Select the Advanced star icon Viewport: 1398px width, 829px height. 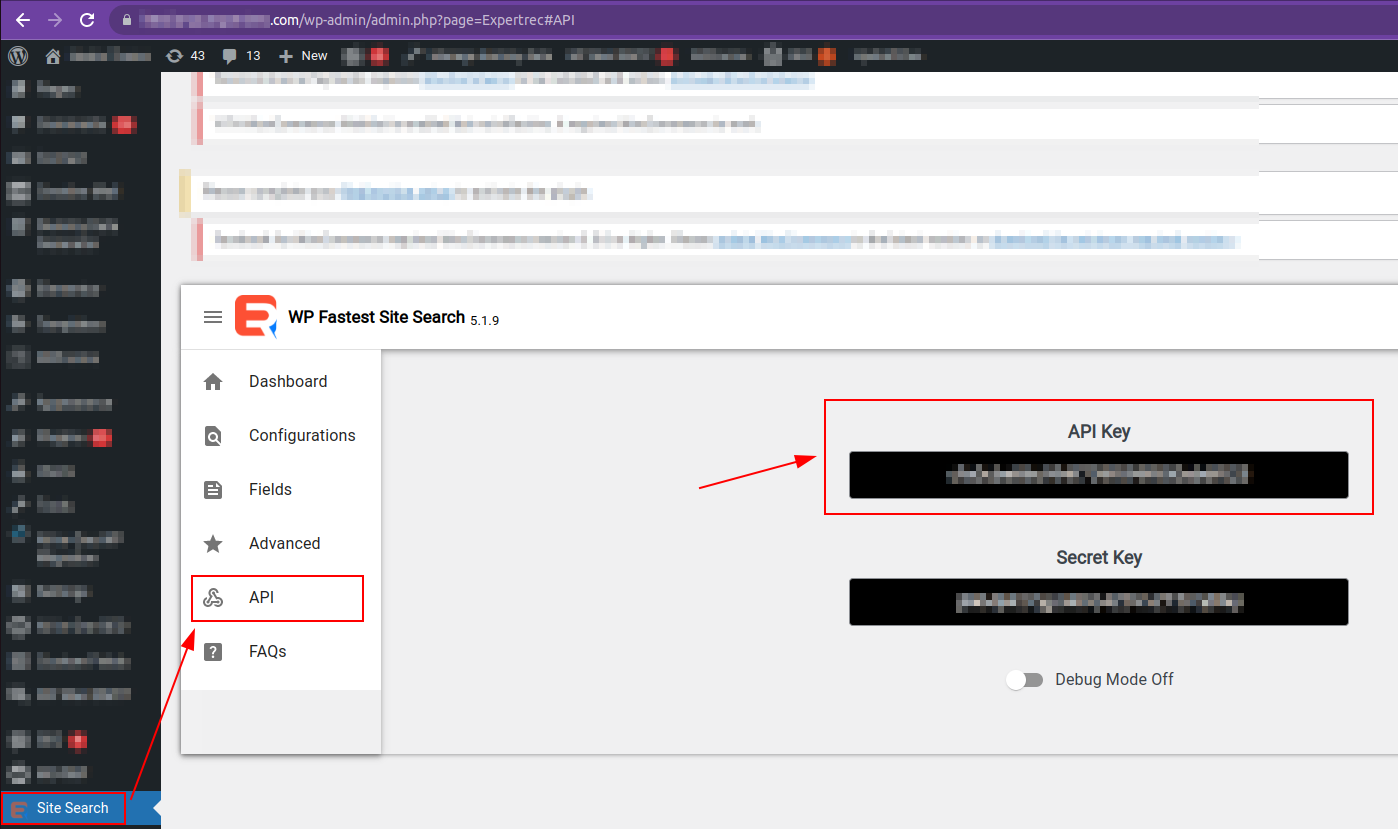pos(212,543)
